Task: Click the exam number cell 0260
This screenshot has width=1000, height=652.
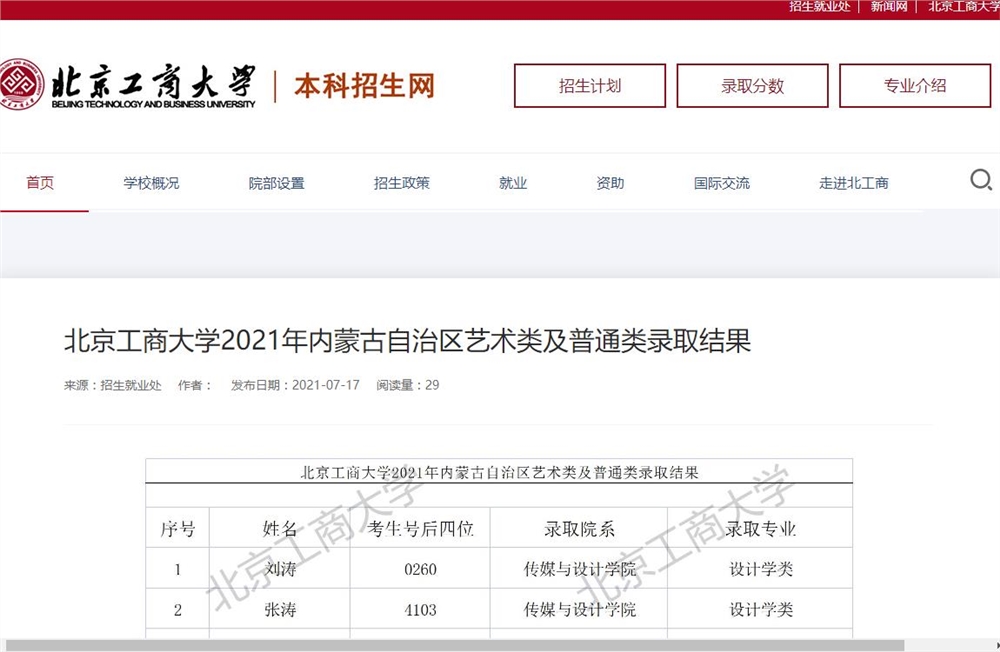Action: [x=420, y=569]
